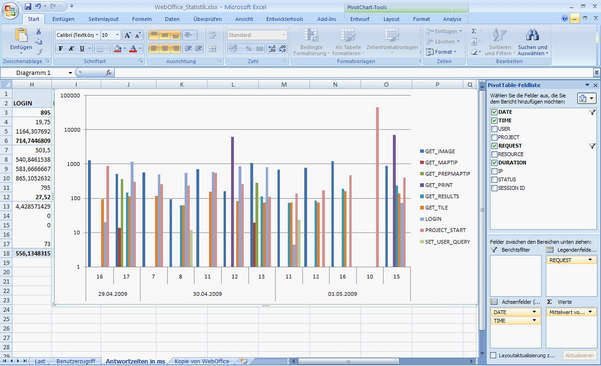Click the horizontal worksheet scrollbar

click(x=384, y=361)
